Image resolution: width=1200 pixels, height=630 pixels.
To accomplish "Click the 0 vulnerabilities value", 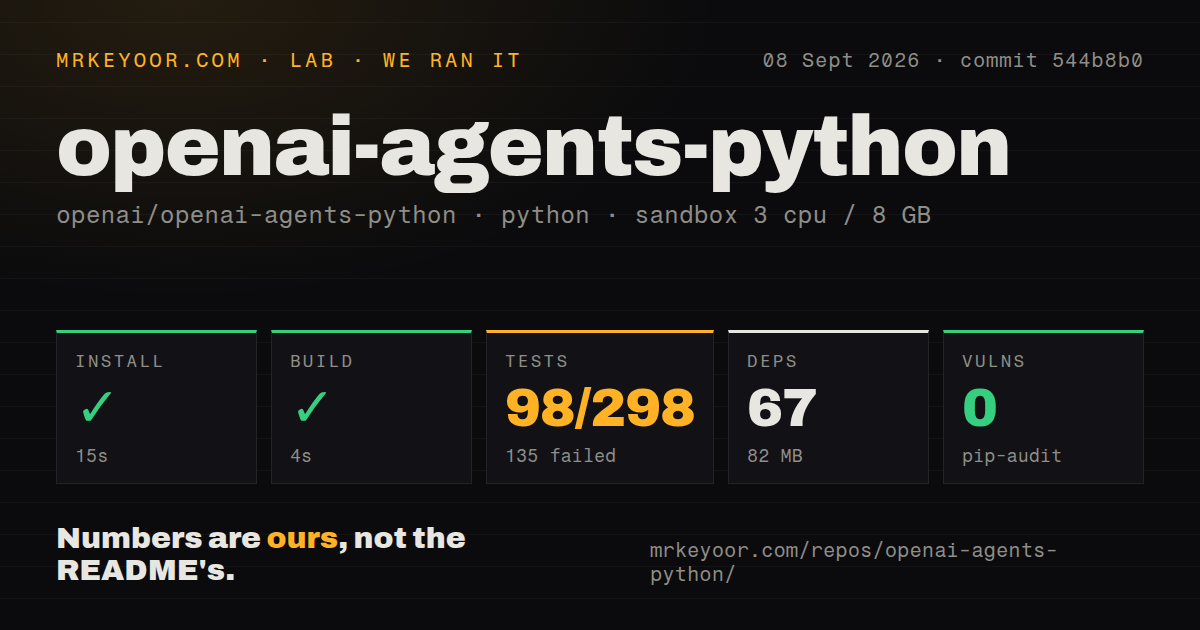I will 980,408.
